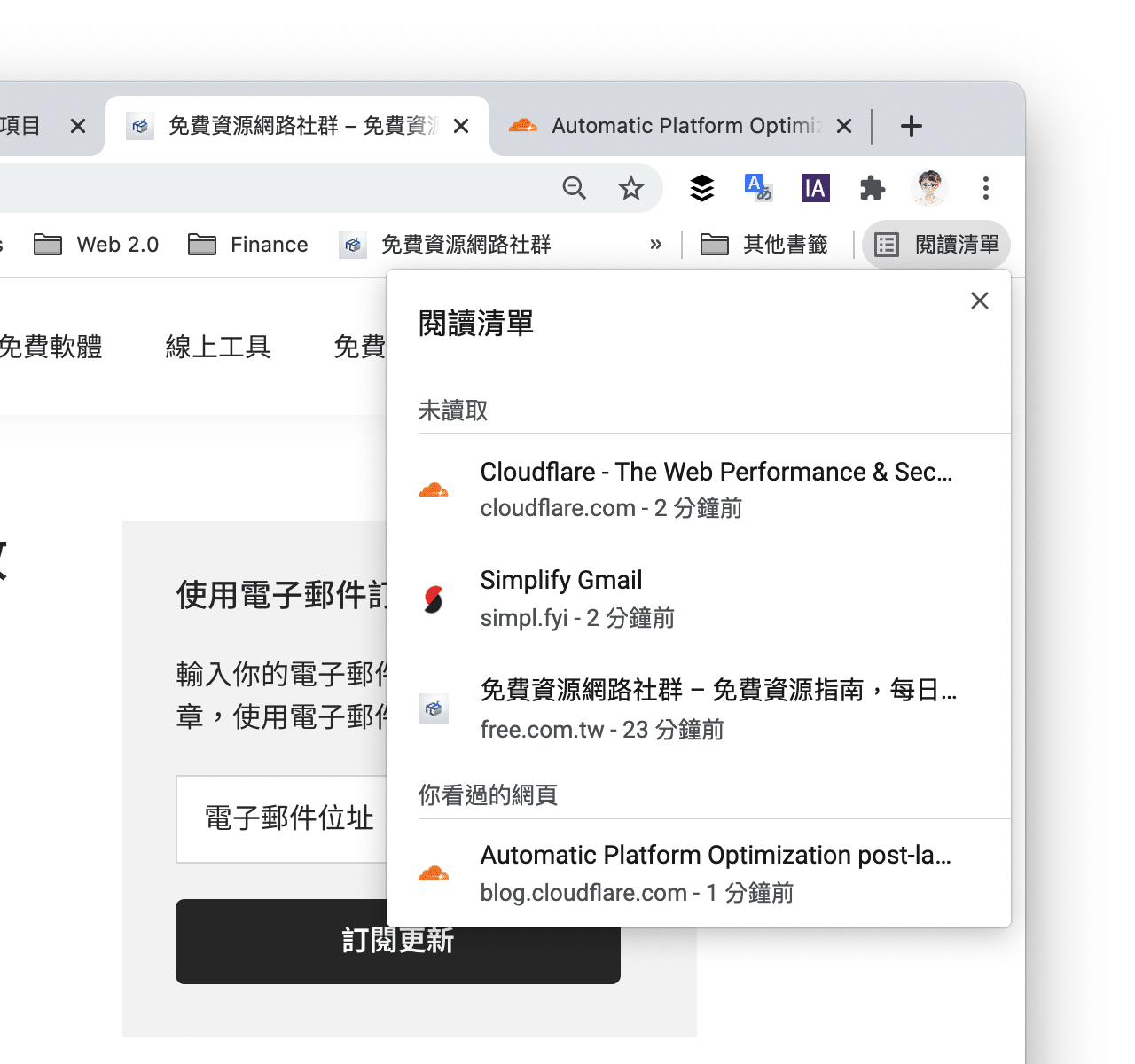This screenshot has height=1064, width=1135.
Task: Open the Google Translate extension icon
Action: click(758, 188)
